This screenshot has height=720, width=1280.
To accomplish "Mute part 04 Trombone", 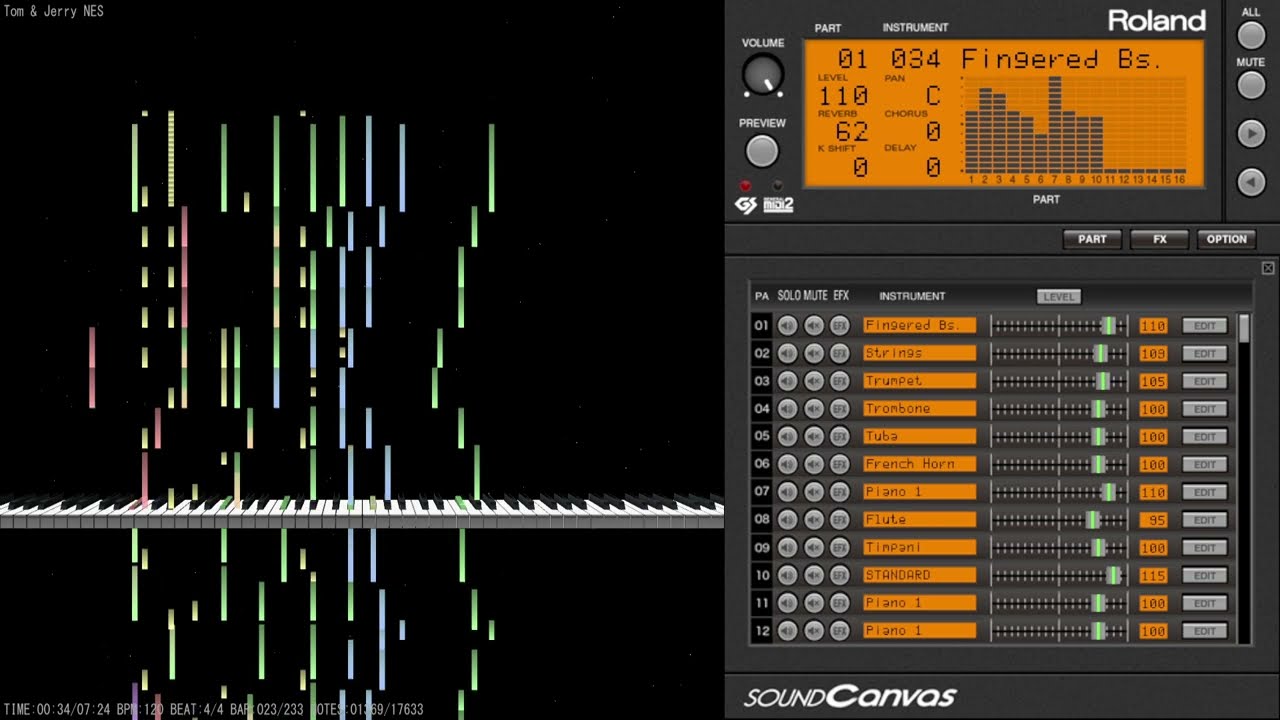I will [814, 408].
